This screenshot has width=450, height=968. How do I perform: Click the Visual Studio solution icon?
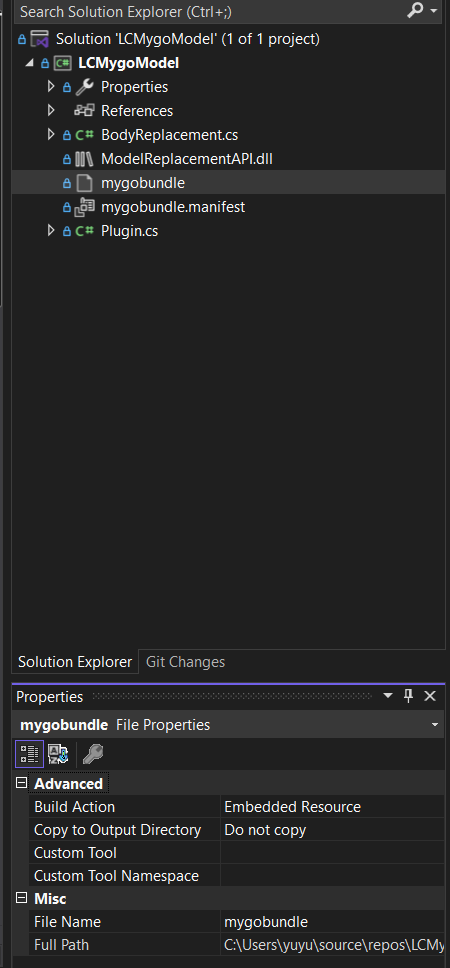tap(40, 40)
